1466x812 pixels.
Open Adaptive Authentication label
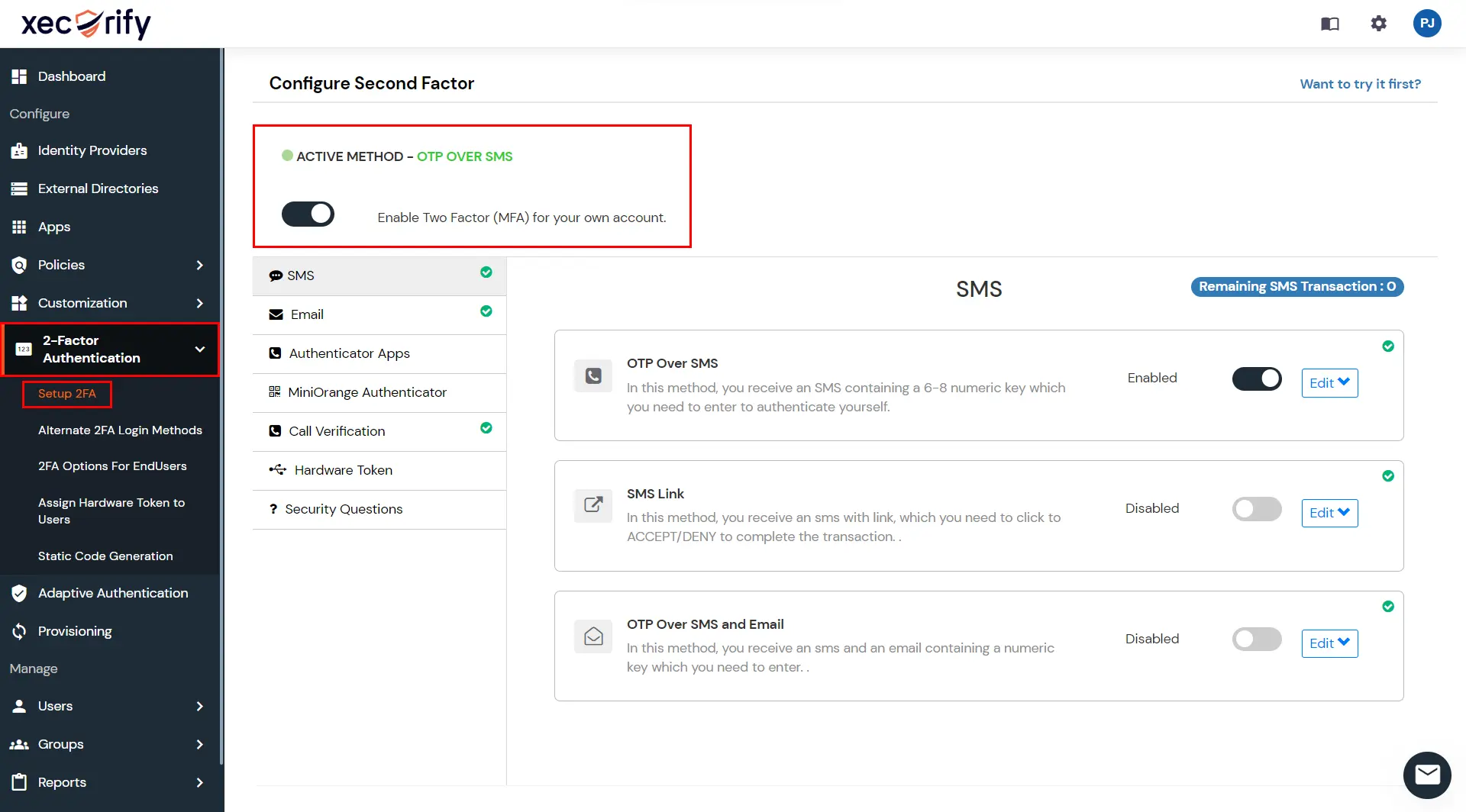(113, 593)
